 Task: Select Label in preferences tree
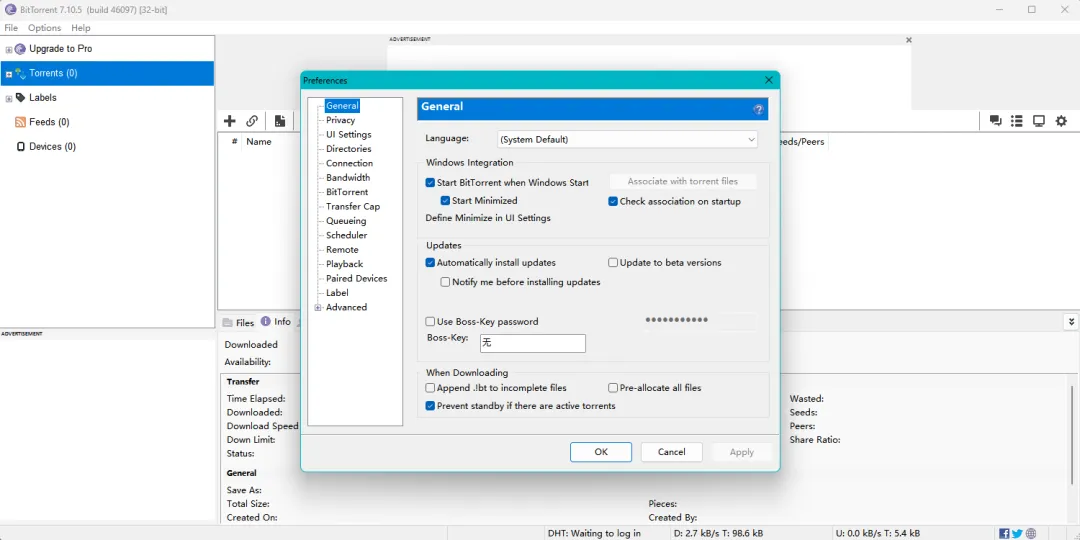point(337,293)
